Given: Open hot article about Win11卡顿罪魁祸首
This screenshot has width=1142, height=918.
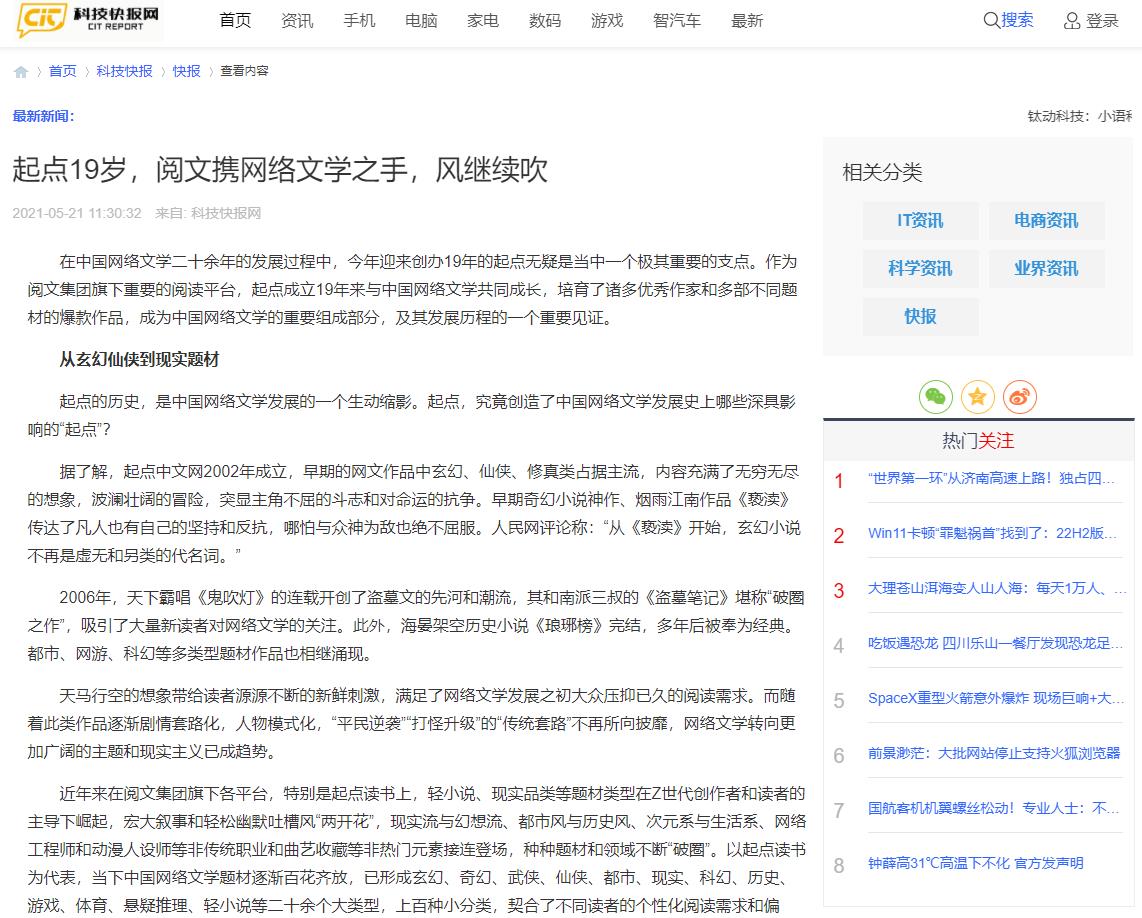Looking at the screenshot, I should pos(992,533).
